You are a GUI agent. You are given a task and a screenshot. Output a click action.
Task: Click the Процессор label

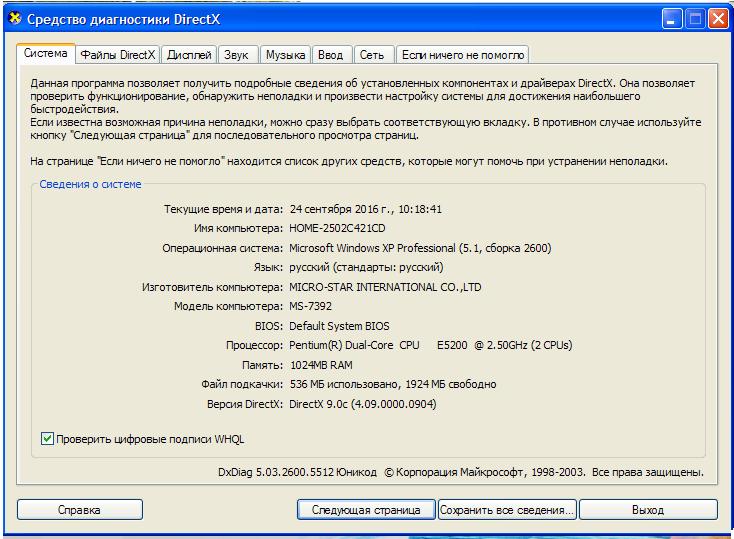click(254, 345)
